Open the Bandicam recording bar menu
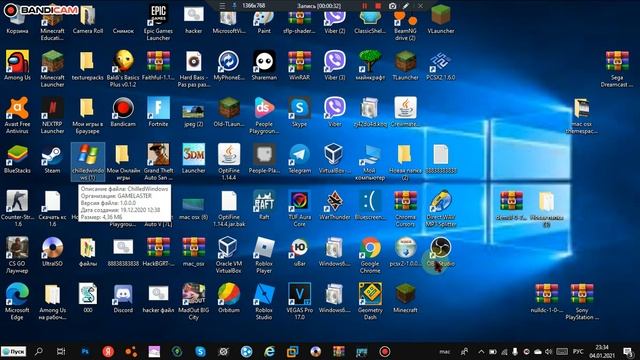The image size is (640, 360). 222,6
